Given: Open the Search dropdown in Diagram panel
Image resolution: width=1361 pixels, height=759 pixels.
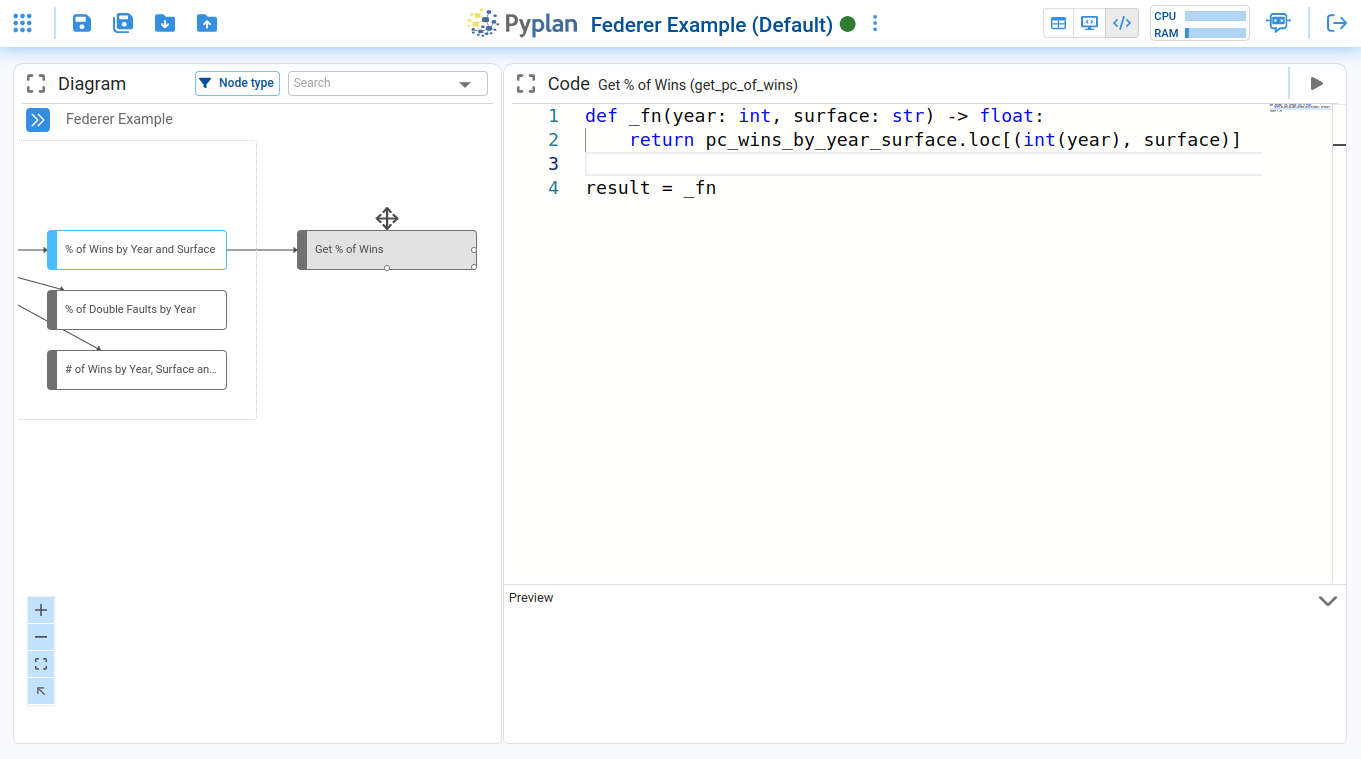Looking at the screenshot, I should coord(464,83).
